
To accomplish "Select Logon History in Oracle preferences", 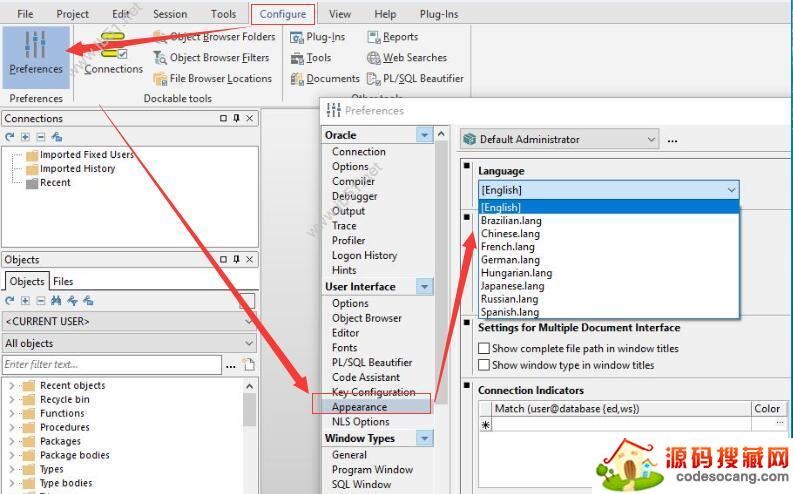I will 364,255.
